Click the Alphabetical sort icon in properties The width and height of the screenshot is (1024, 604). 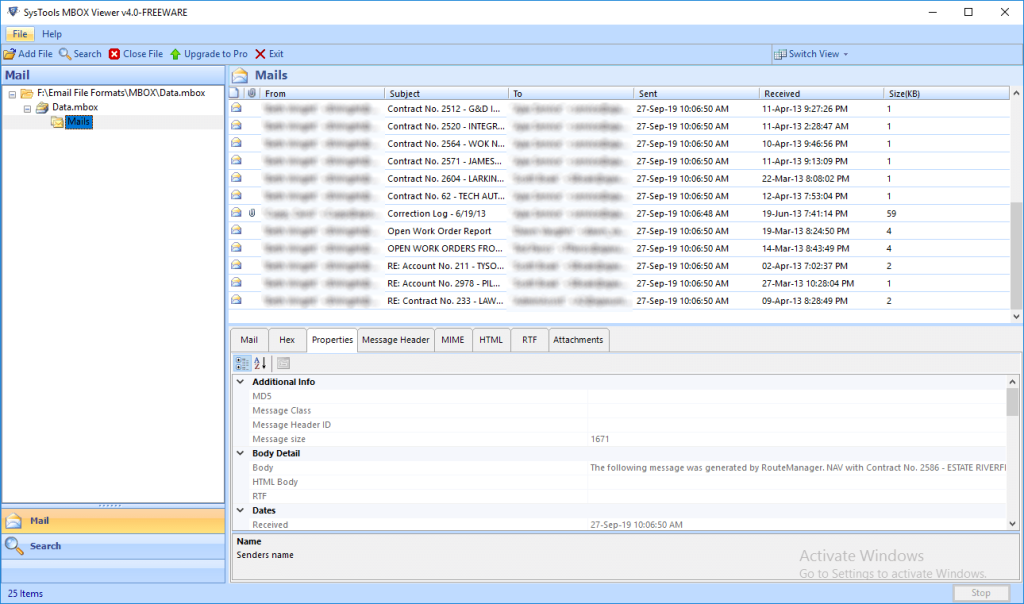tap(260, 364)
